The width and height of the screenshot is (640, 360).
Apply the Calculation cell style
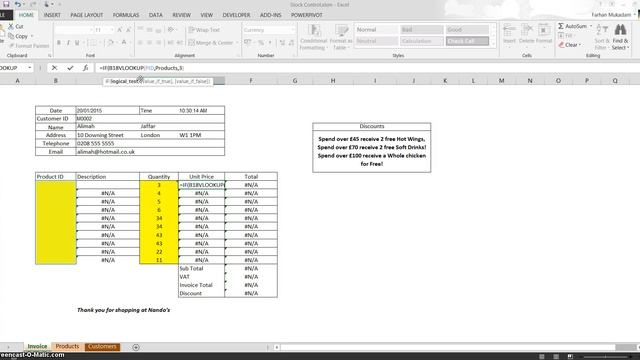click(x=421, y=41)
